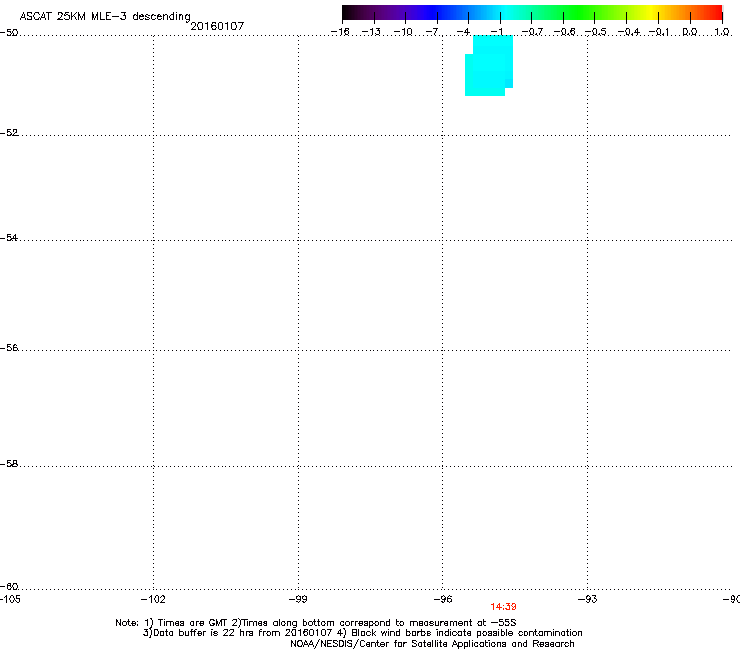This screenshot has width=740, height=650.
Task: Click the -16 value on the color scale
Action: (x=340, y=32)
